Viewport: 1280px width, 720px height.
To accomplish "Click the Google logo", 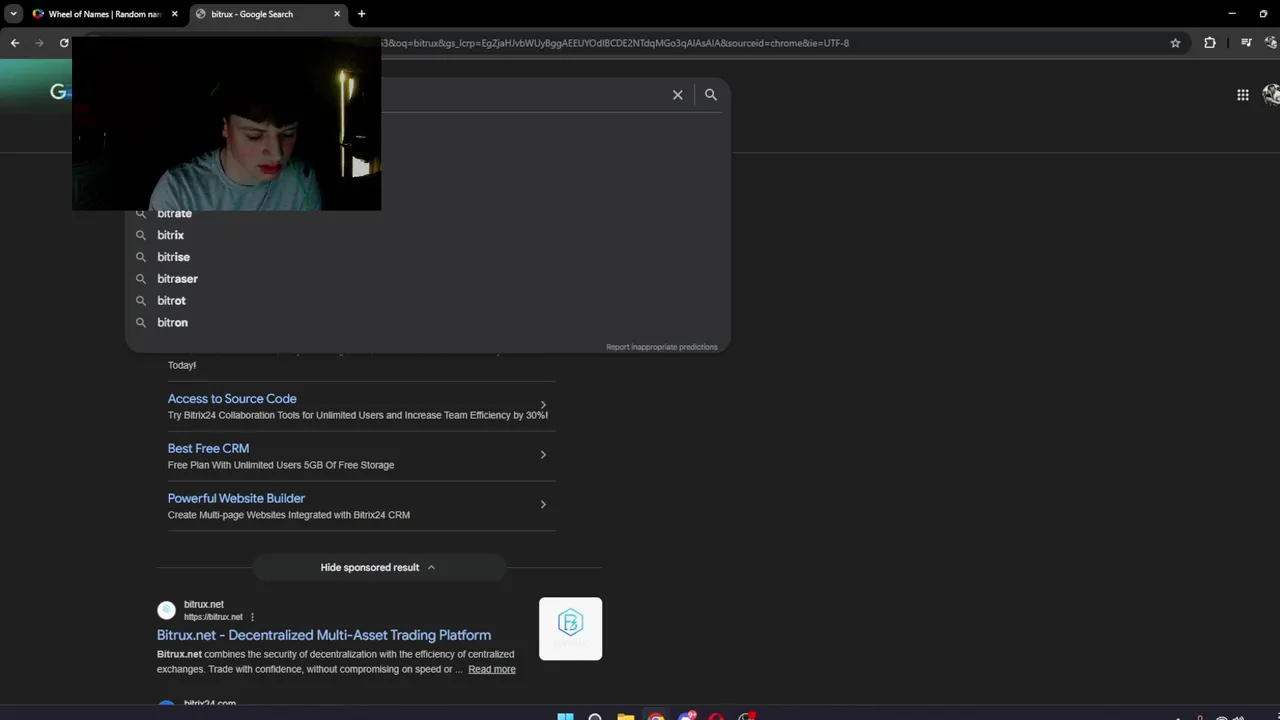I will (59, 93).
